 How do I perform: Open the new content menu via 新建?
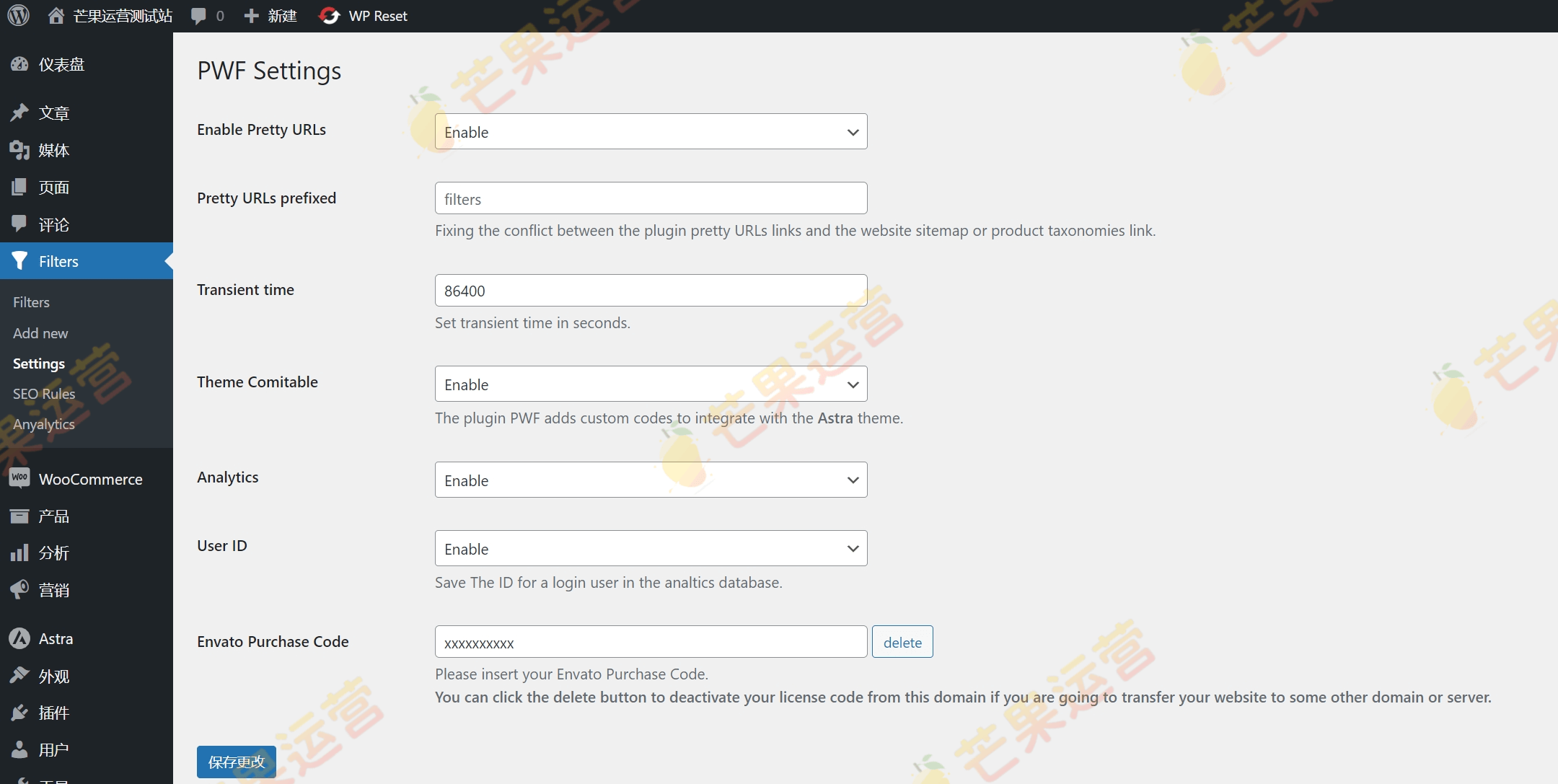270,15
